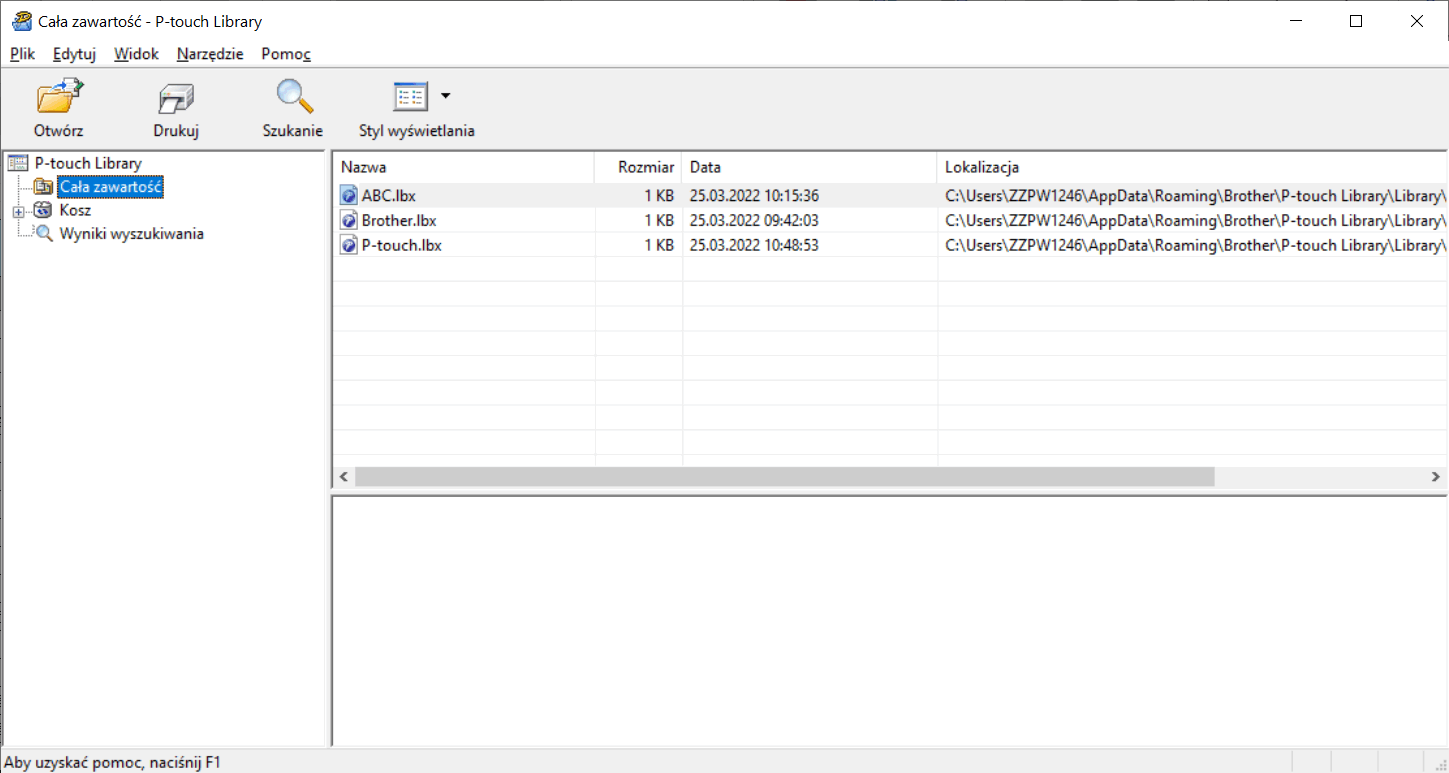1449x773 pixels.
Task: Expand the Kosz tree node
Action: pos(18,212)
